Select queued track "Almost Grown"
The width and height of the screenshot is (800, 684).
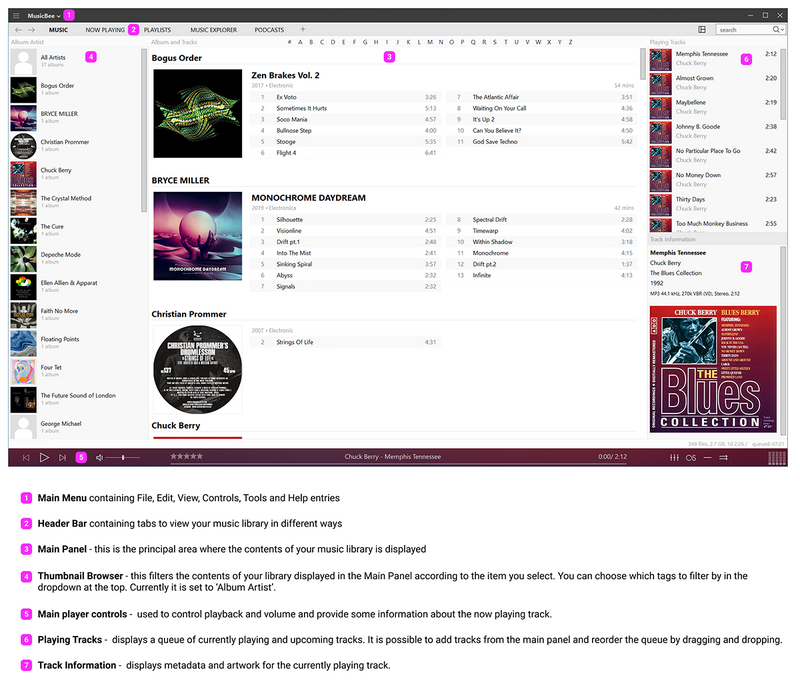pos(714,83)
